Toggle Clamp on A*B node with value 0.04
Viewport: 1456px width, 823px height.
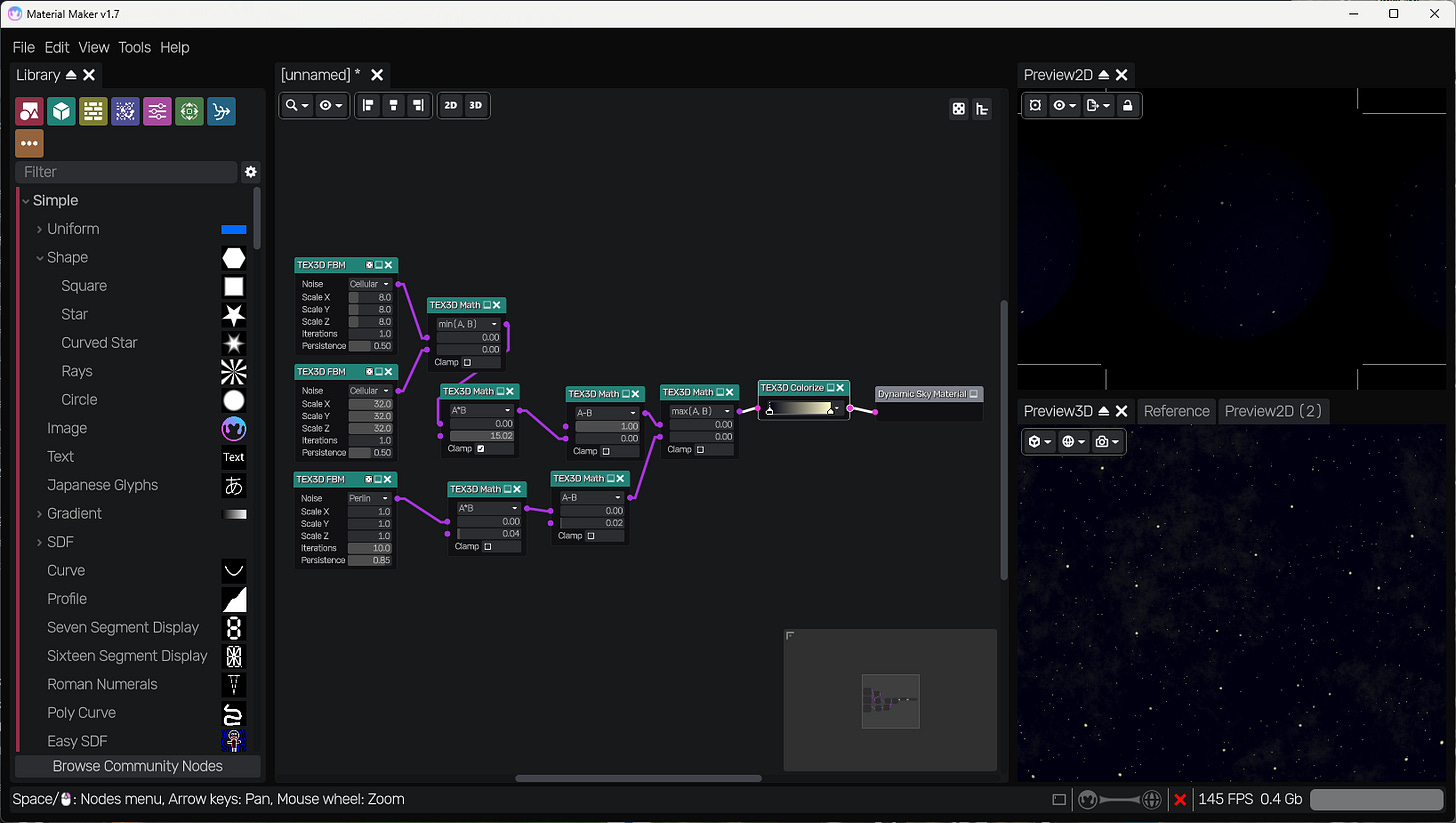488,547
